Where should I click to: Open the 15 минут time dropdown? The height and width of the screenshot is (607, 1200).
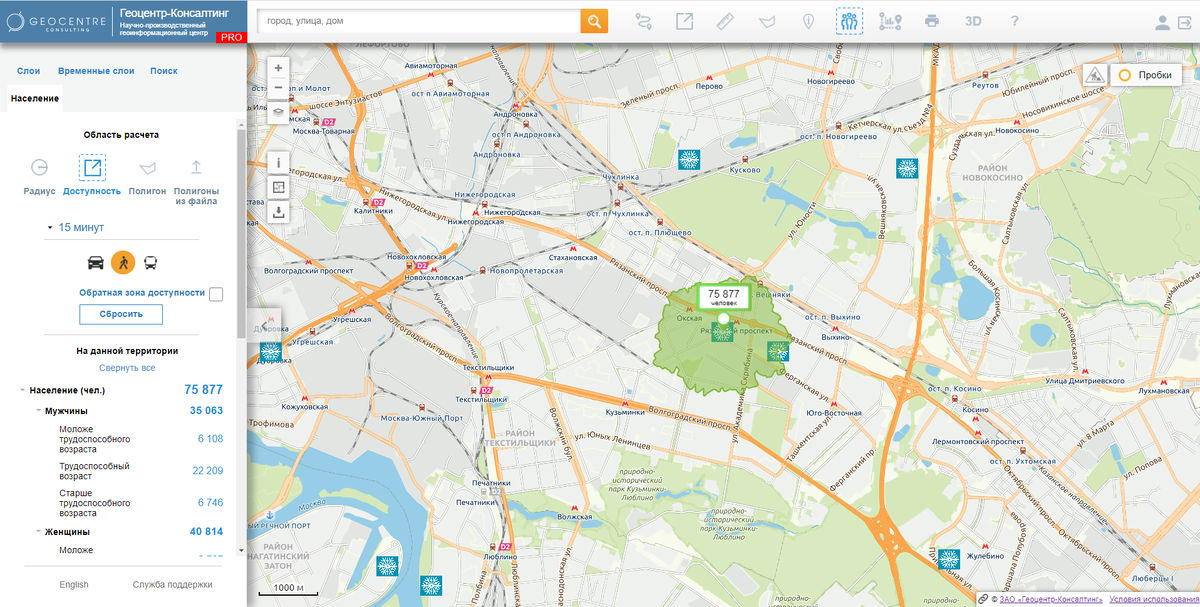click(76, 228)
